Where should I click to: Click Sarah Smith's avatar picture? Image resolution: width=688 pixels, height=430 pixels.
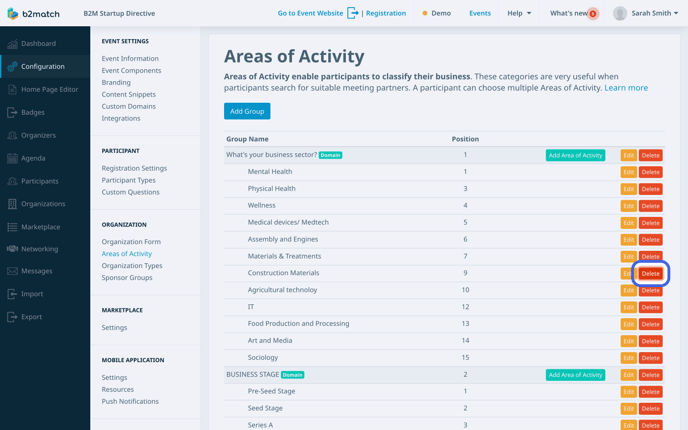[x=620, y=14]
